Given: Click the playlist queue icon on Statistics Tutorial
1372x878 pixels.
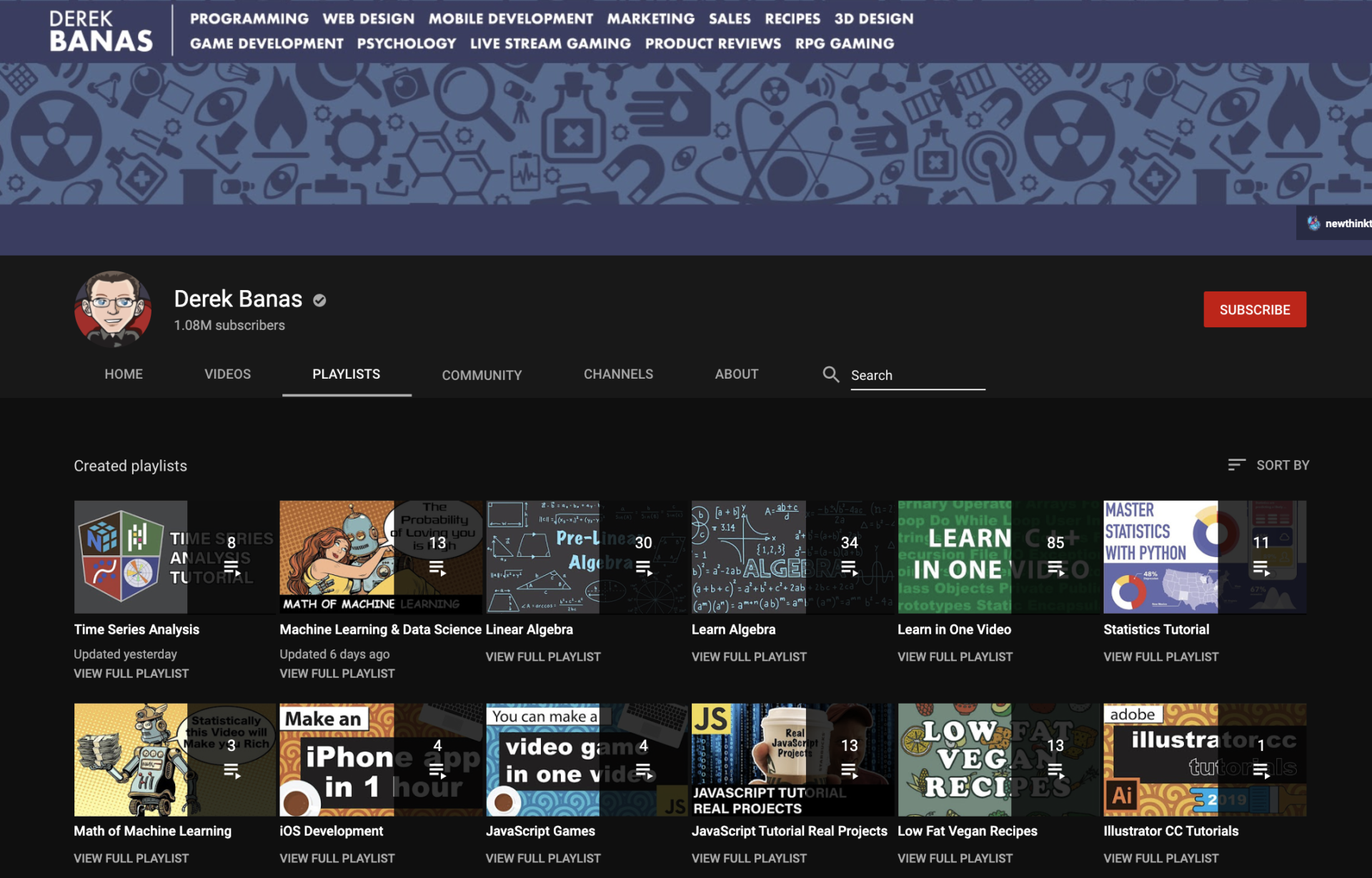Looking at the screenshot, I should pyautogui.click(x=1261, y=567).
